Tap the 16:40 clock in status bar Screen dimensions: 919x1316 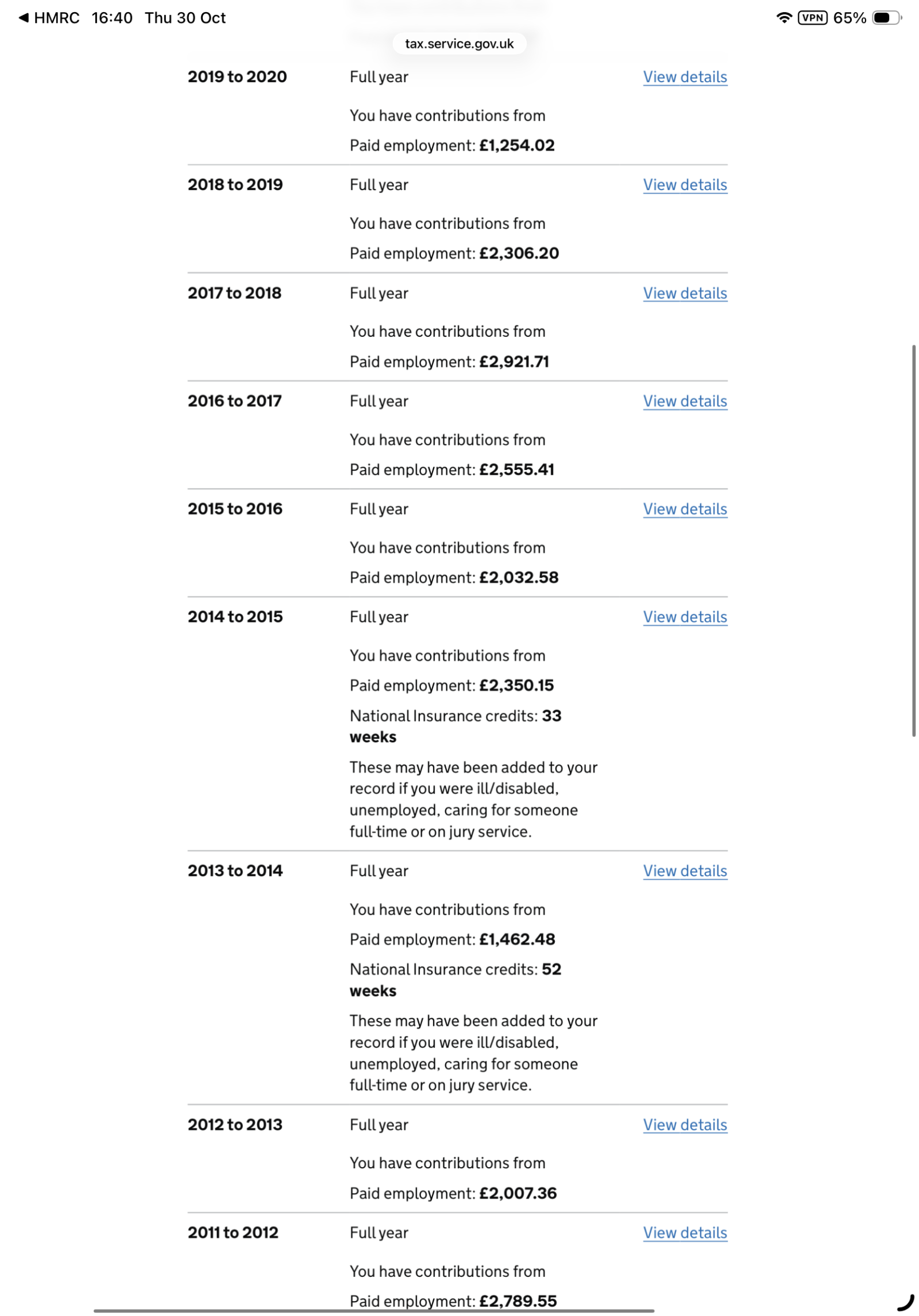pyautogui.click(x=112, y=18)
